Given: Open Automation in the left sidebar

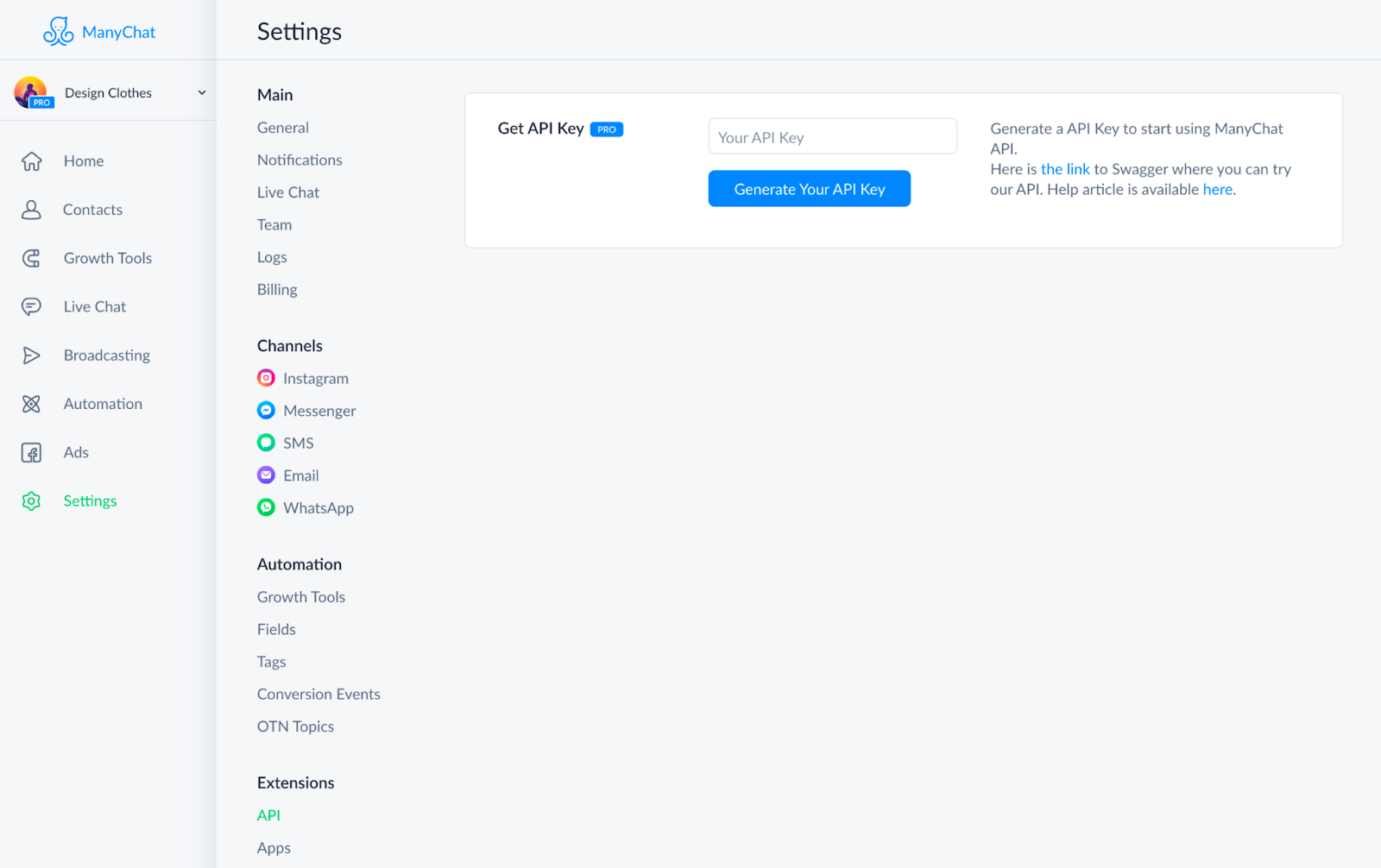Looking at the screenshot, I should 103,404.
